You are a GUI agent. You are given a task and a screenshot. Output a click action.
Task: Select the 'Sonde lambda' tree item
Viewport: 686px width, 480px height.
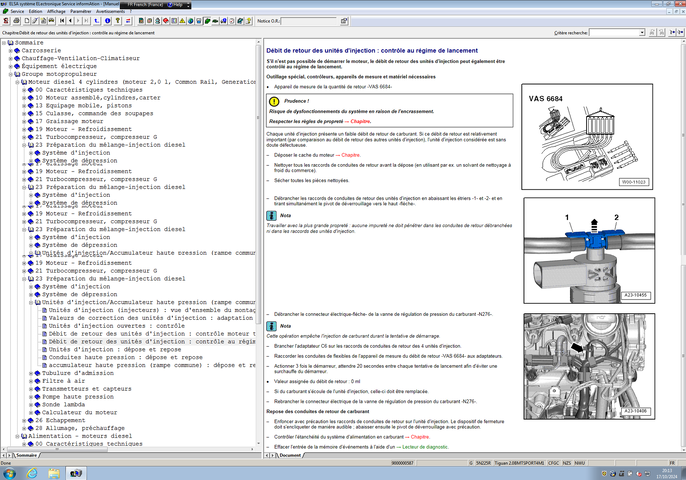coord(63,405)
